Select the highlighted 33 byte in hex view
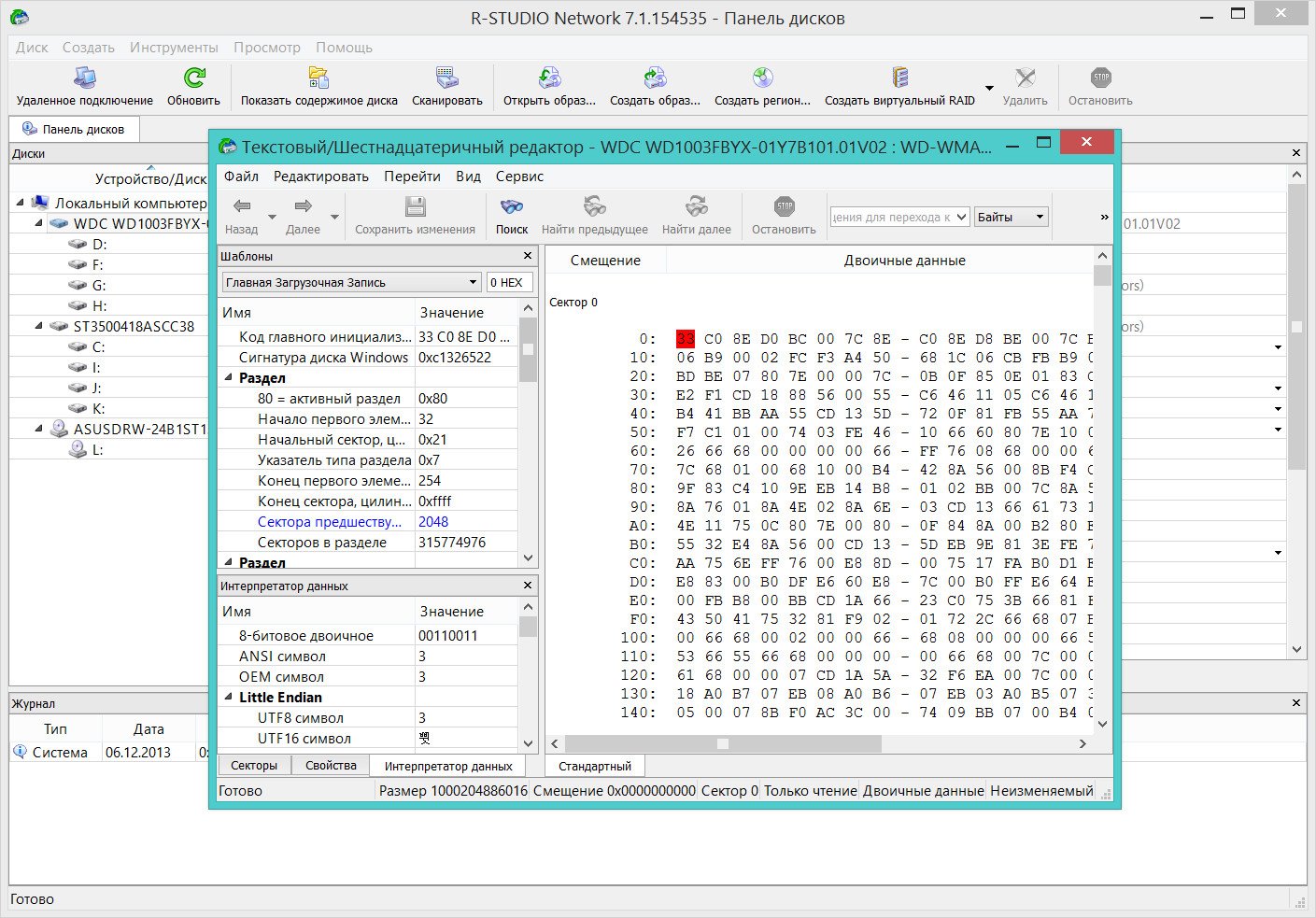 686,339
